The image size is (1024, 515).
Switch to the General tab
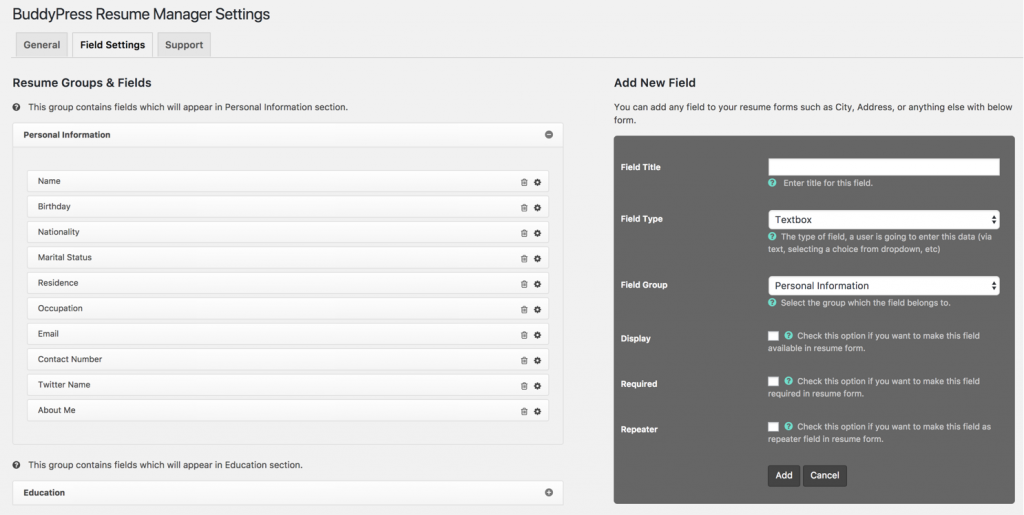pos(42,45)
